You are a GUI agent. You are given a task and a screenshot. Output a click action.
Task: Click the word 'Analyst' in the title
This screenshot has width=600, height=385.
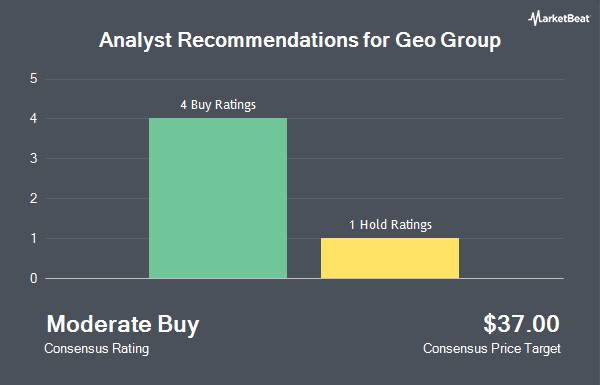135,41
